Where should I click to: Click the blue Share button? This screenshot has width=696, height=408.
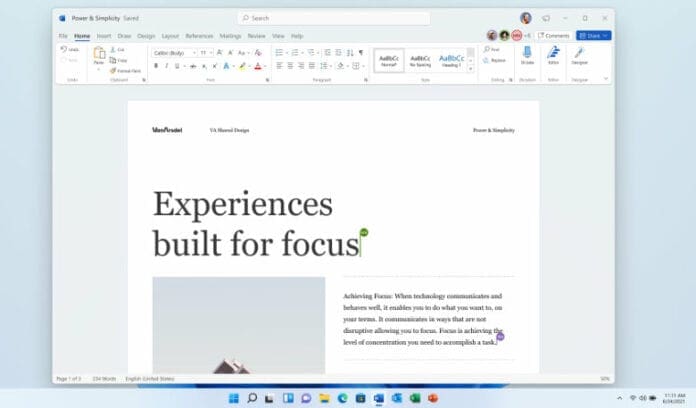593,36
